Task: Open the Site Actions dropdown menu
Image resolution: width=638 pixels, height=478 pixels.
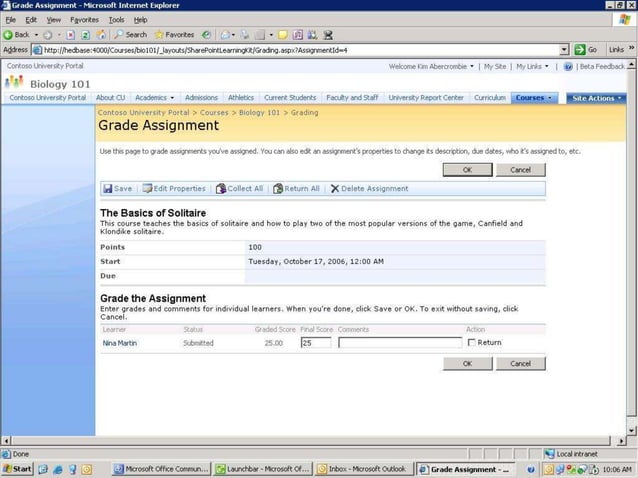Action: click(596, 98)
